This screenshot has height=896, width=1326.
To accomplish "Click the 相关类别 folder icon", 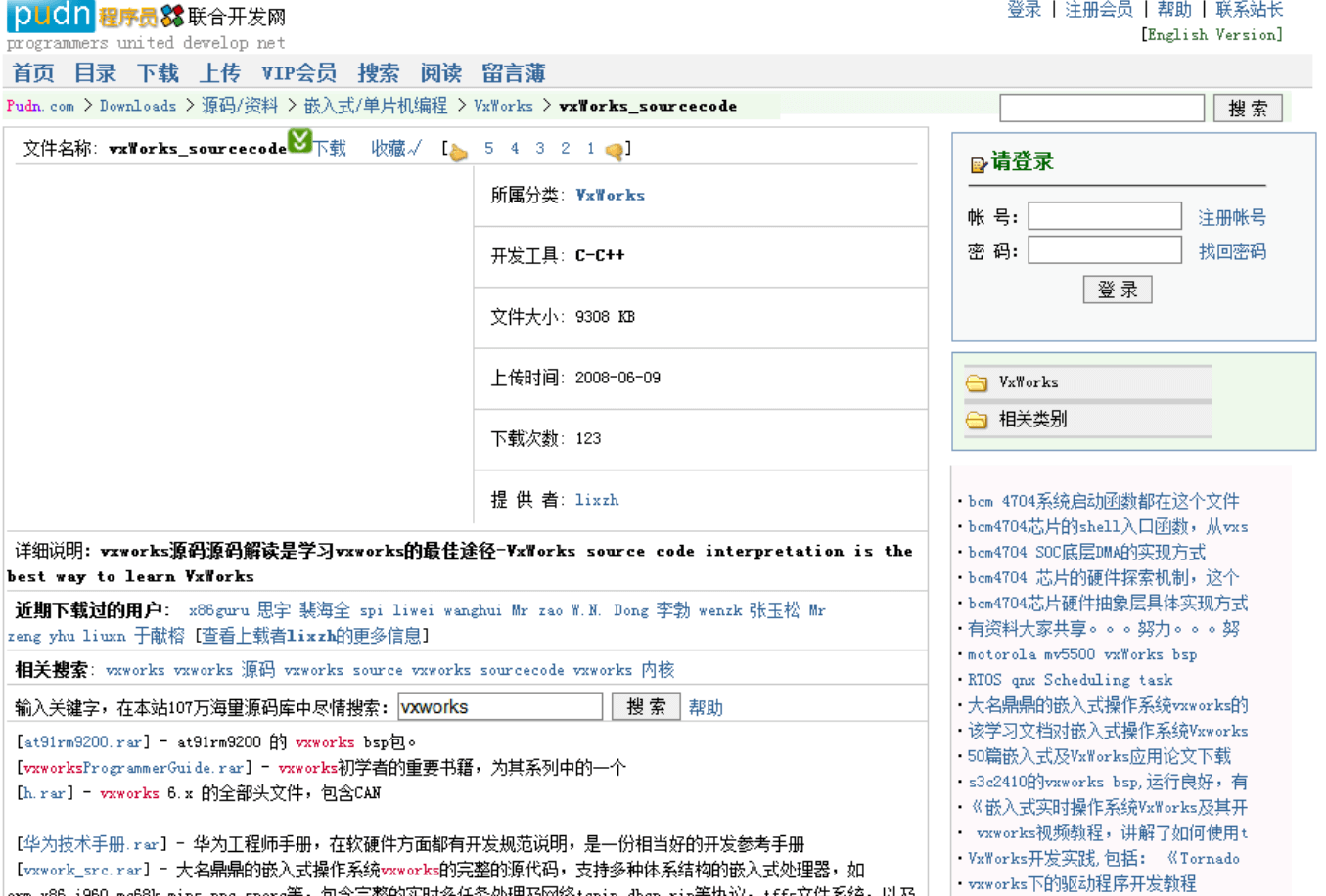I will click(977, 420).
